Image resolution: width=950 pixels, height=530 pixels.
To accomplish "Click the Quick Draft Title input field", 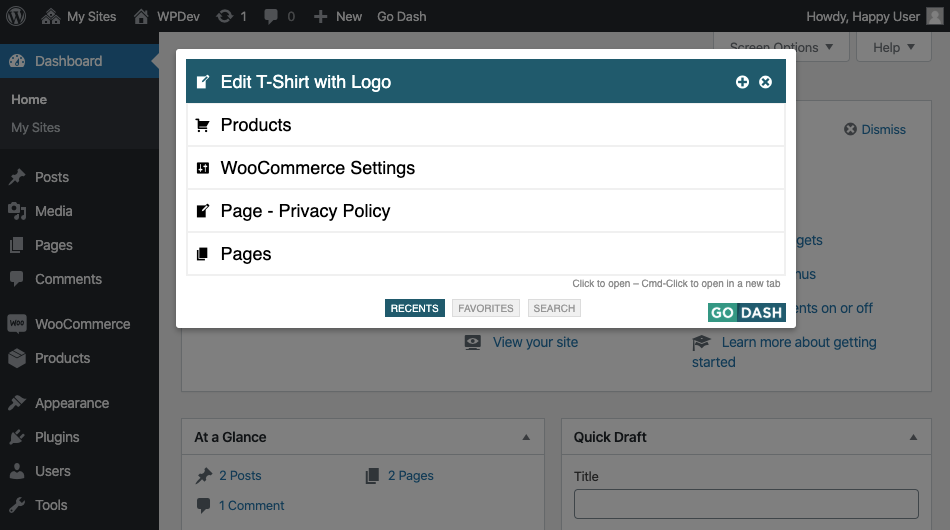I will [x=746, y=504].
